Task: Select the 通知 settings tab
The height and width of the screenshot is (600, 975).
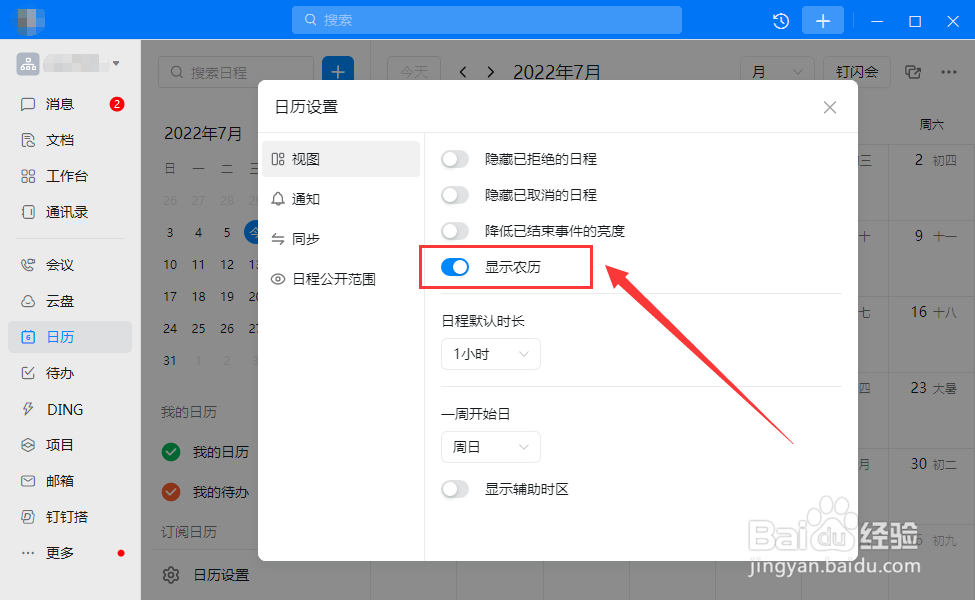Action: pyautogui.click(x=341, y=199)
